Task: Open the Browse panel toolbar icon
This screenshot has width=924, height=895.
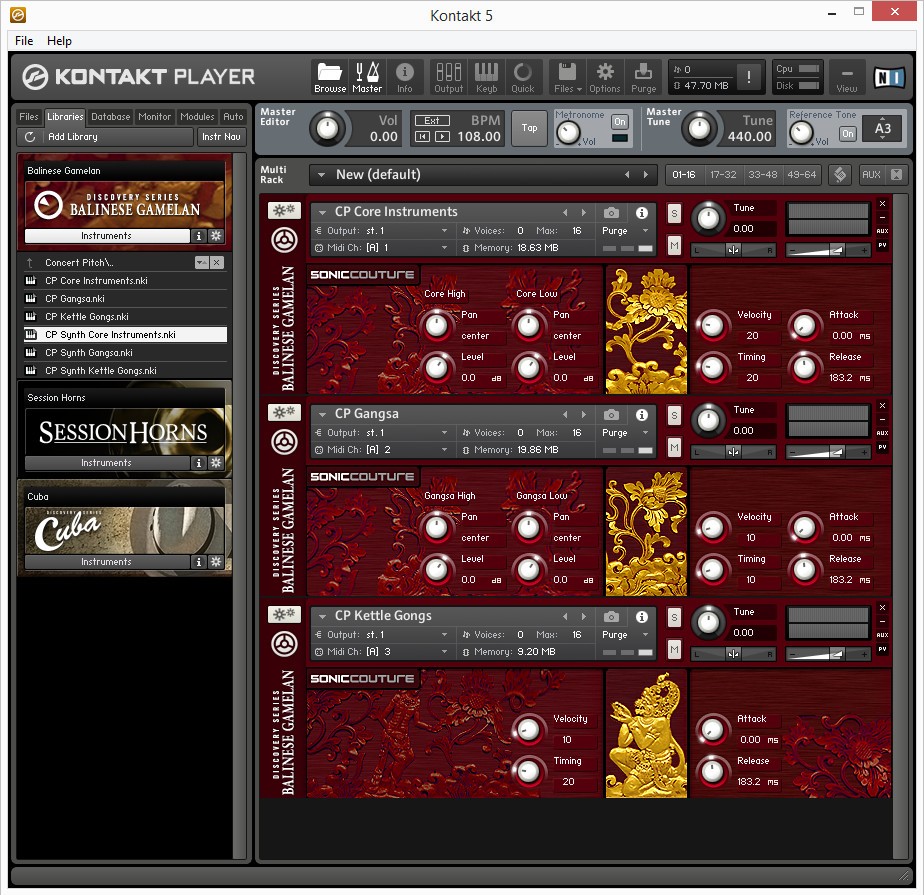Action: [x=329, y=77]
